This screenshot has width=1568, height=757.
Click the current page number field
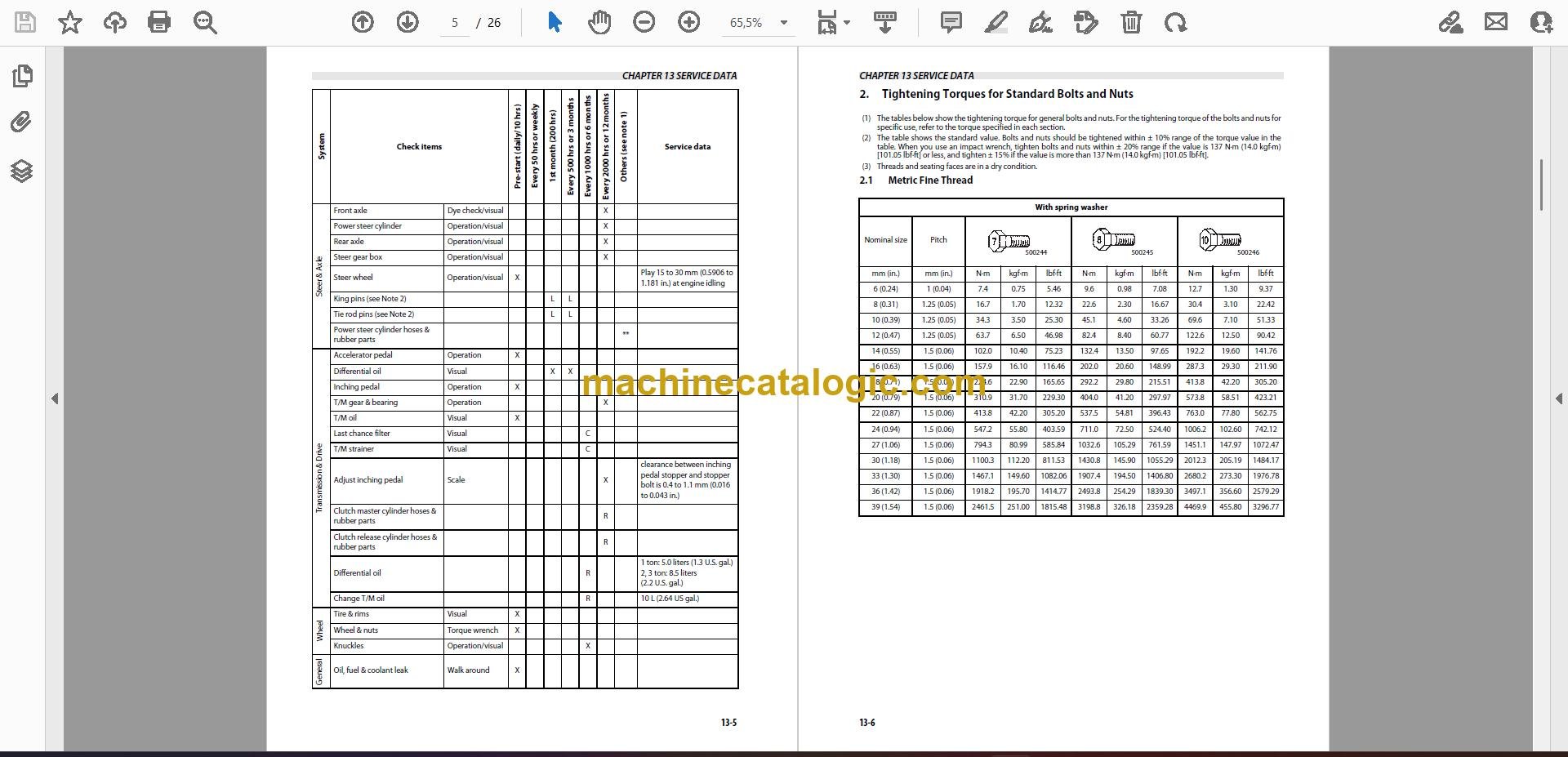pos(455,23)
